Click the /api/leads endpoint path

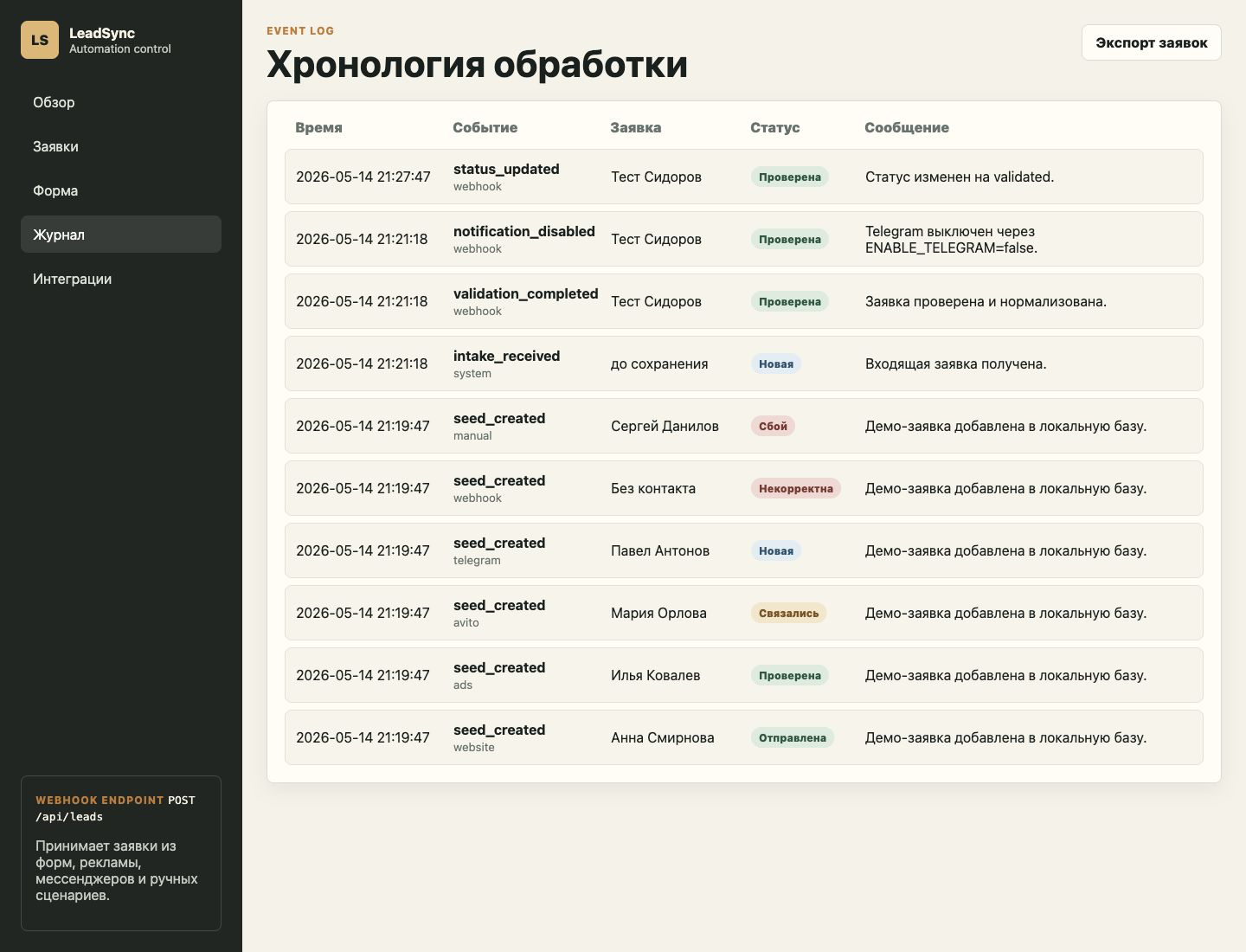(69, 816)
